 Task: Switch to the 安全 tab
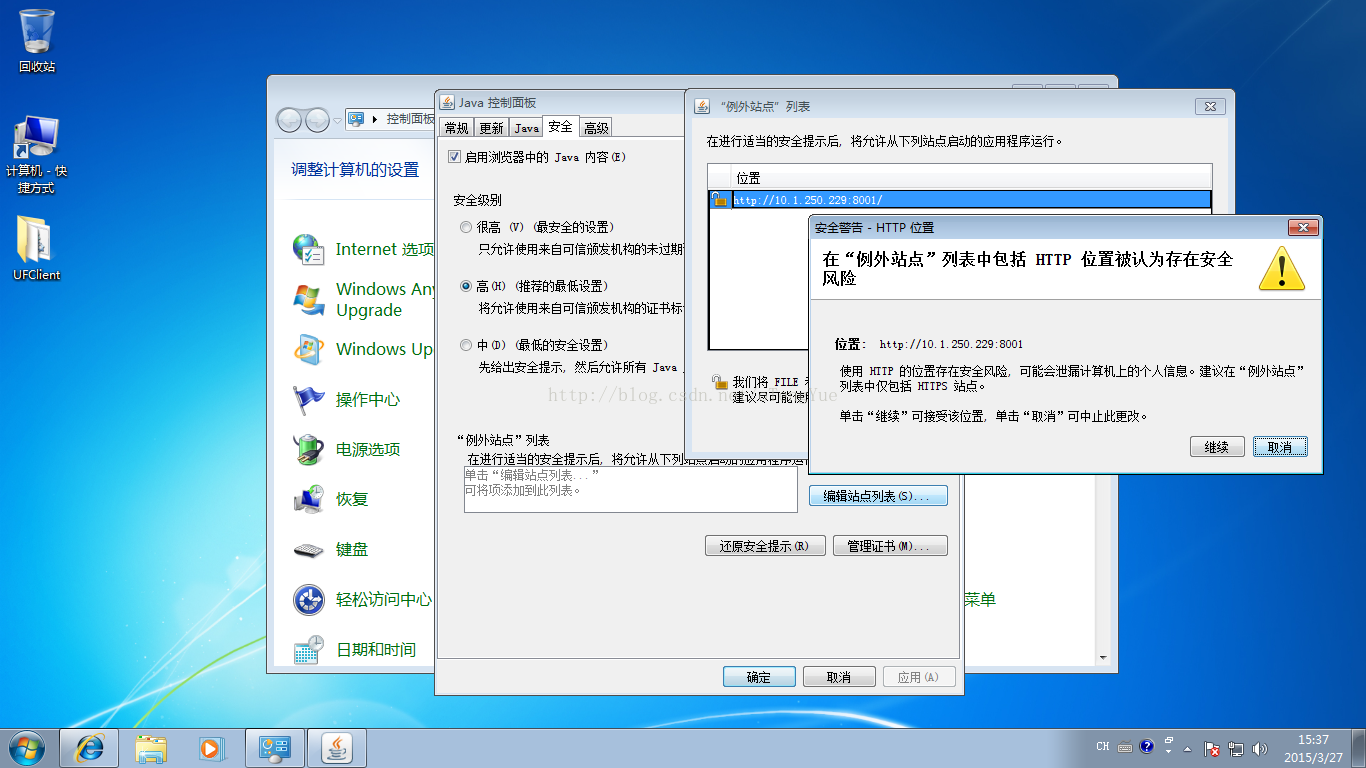(561, 127)
